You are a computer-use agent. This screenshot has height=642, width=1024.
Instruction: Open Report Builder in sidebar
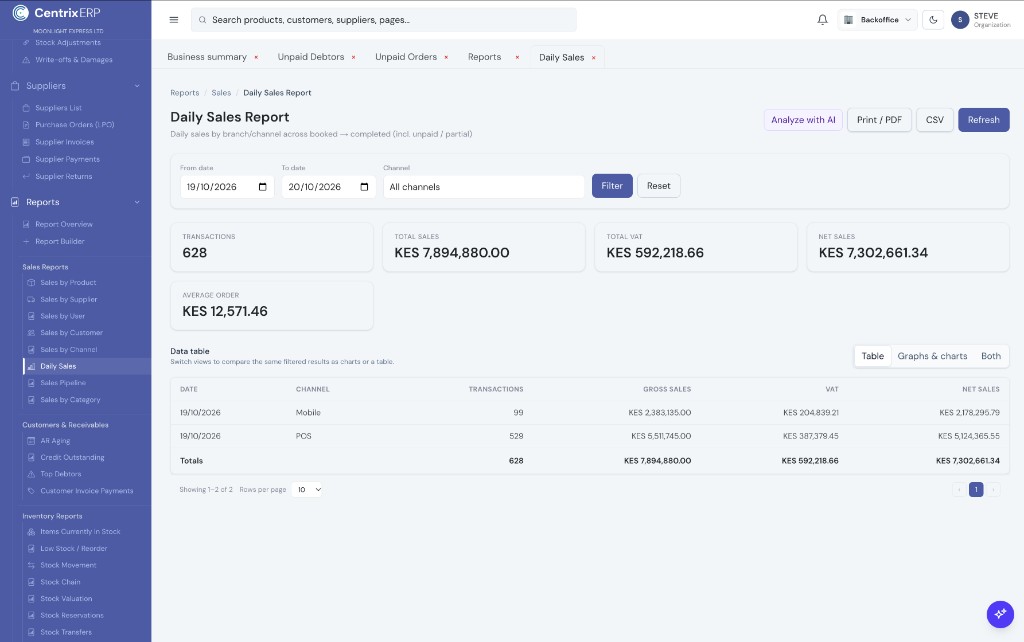[59, 241]
